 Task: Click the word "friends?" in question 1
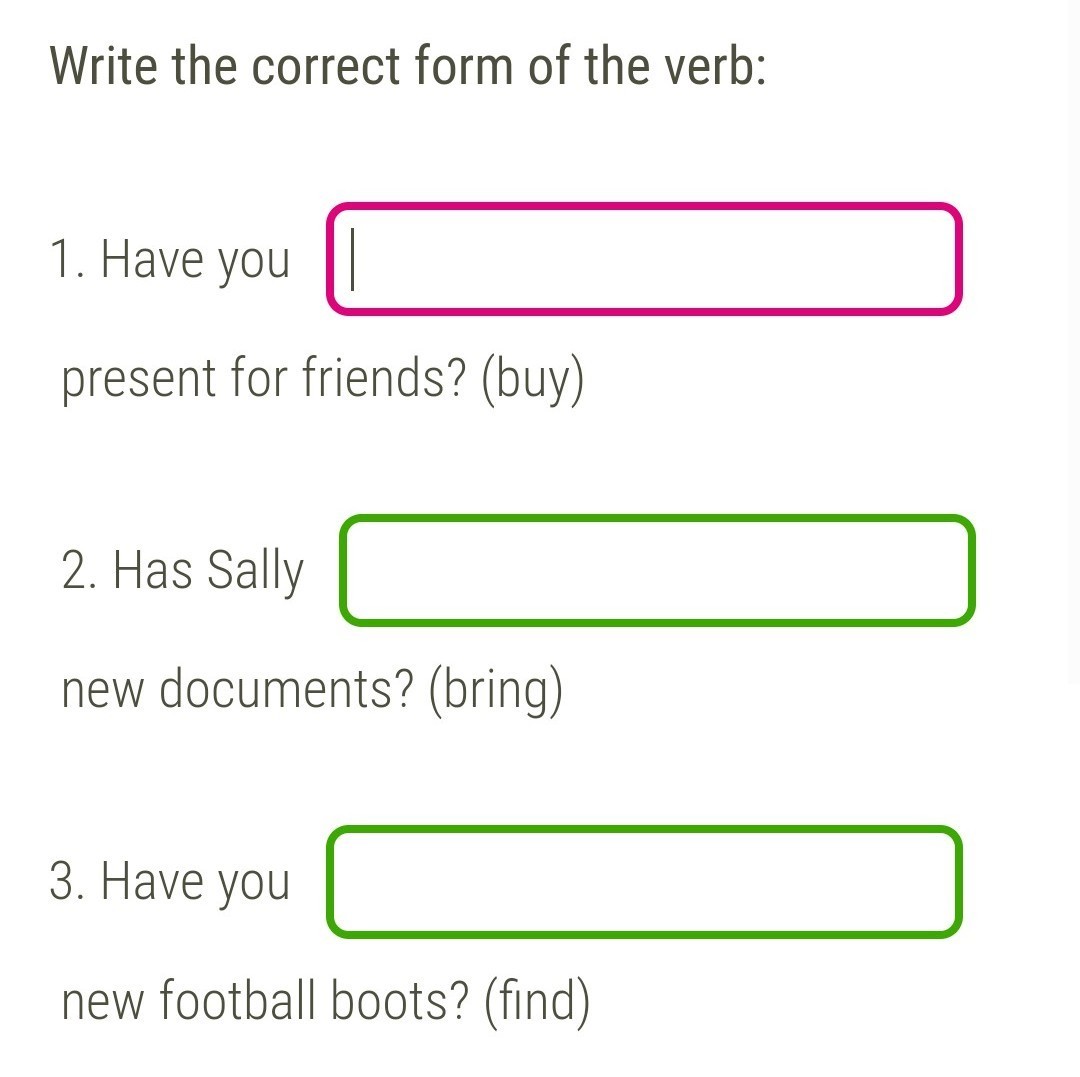click(385, 380)
